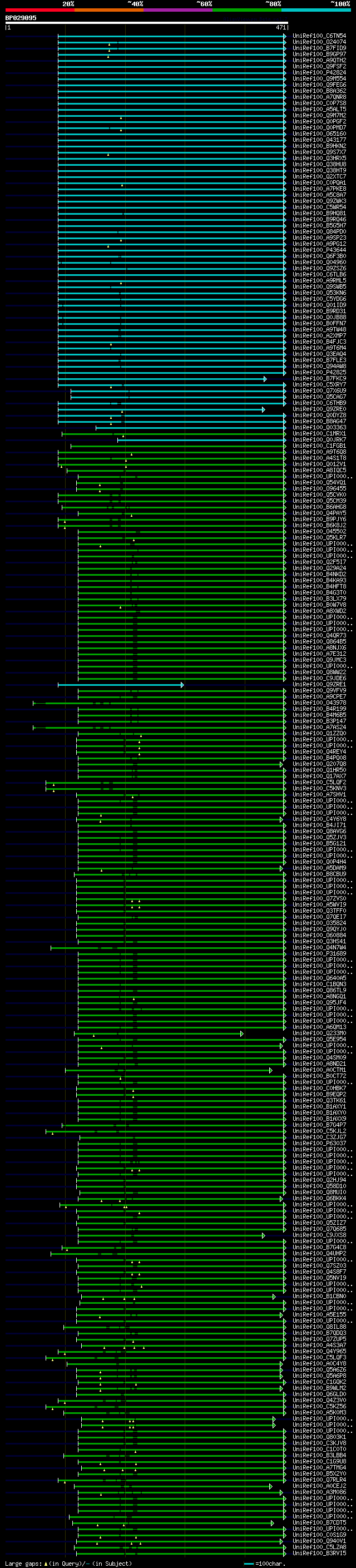Click label UniRef100_Q7ZUP5

click(x=319, y=1339)
